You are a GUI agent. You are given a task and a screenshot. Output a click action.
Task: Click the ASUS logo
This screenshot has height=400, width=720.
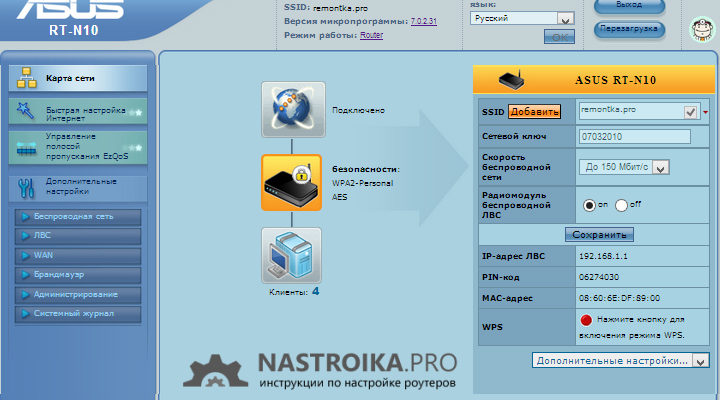tap(70, 9)
